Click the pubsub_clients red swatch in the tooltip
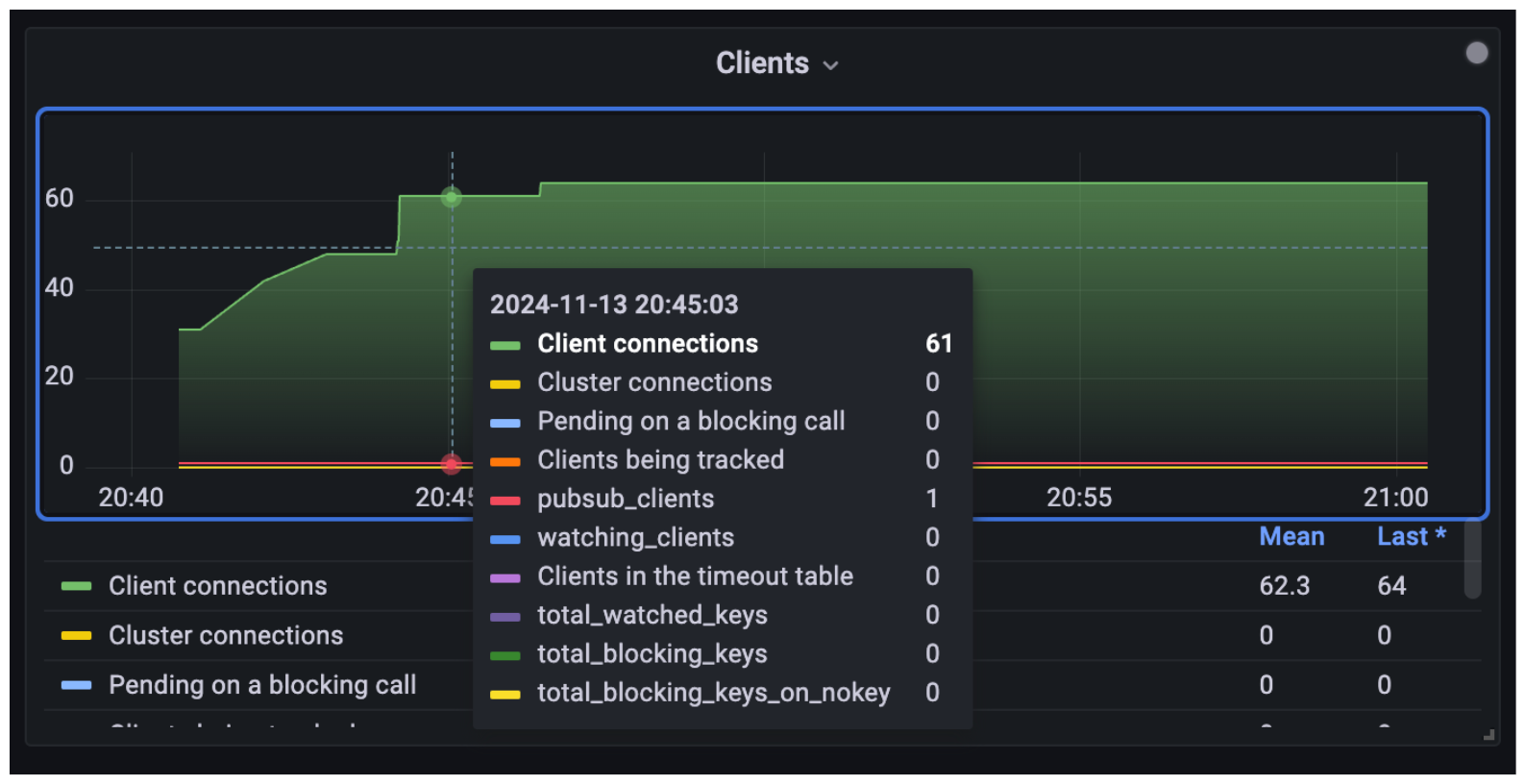The width and height of the screenshot is (1525, 784). (x=504, y=500)
